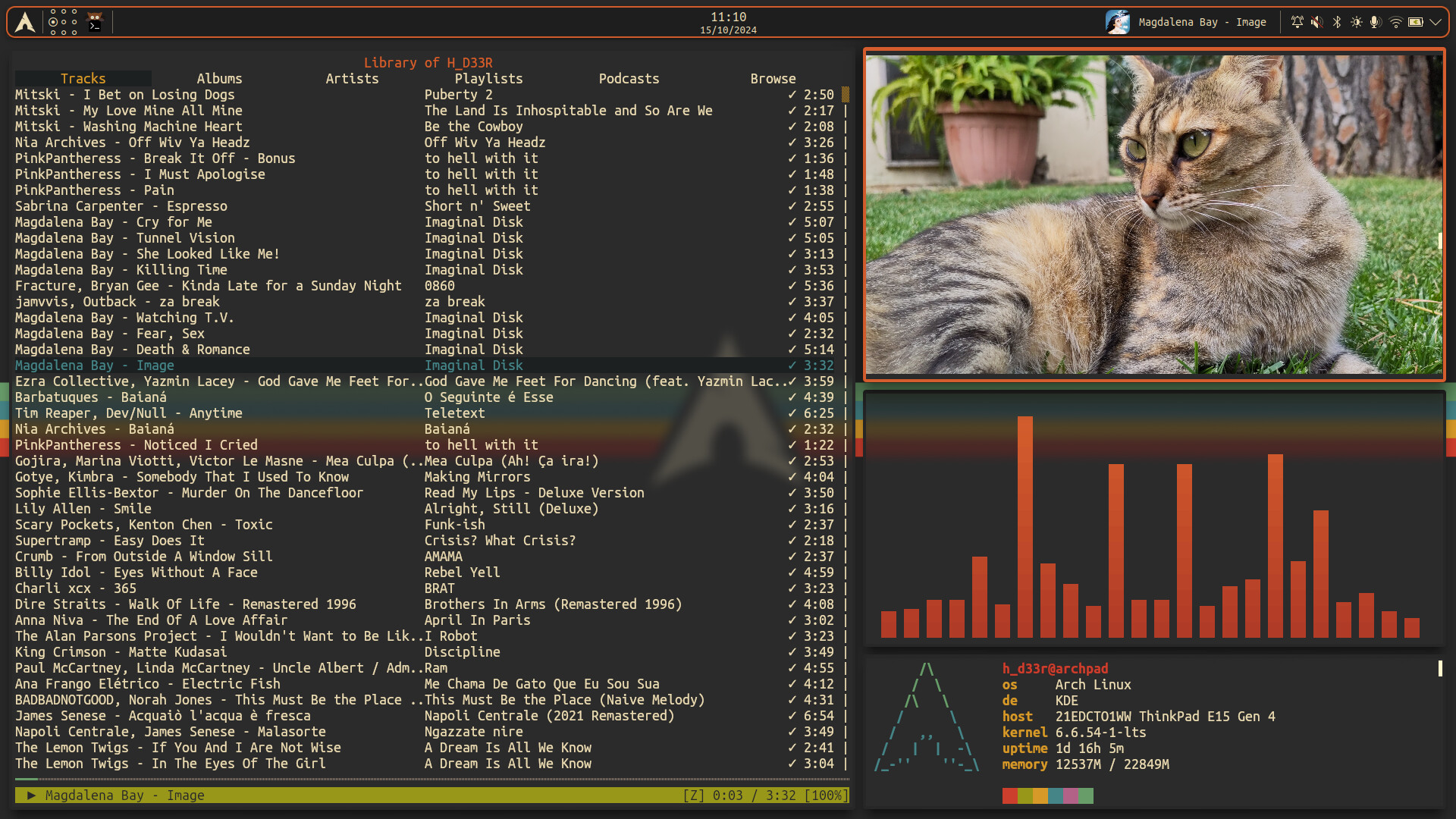Image resolution: width=1456 pixels, height=819 pixels.
Task: Switch to the Albums tab
Action: 219,78
